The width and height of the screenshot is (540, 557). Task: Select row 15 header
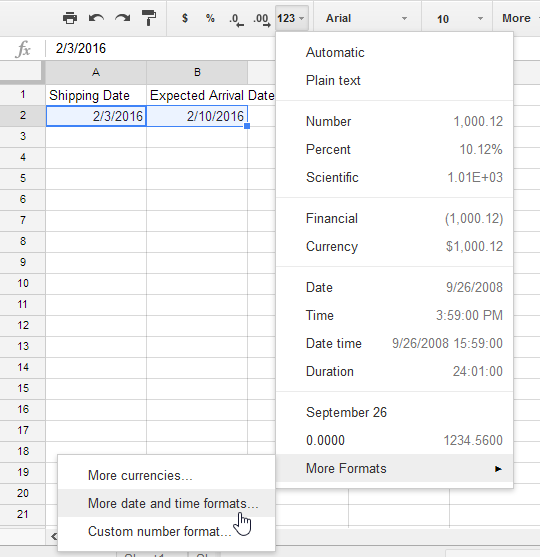point(23,389)
